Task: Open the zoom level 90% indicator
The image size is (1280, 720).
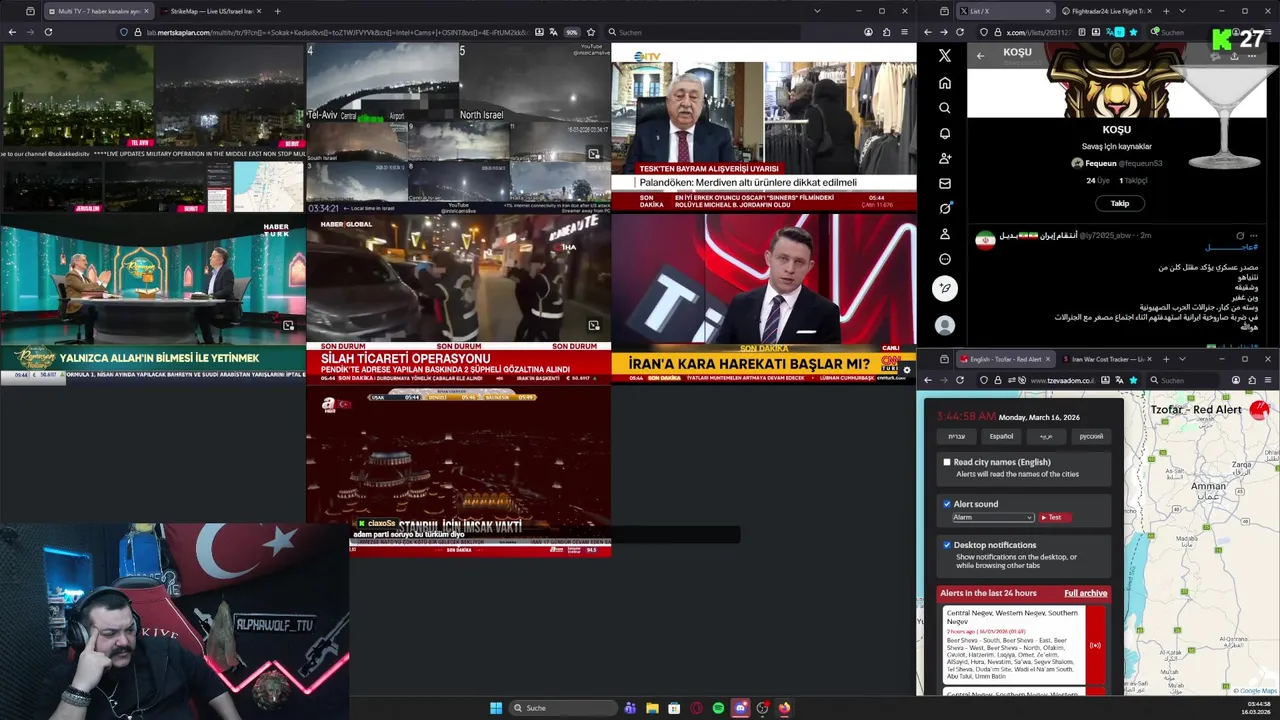Action: [x=572, y=32]
